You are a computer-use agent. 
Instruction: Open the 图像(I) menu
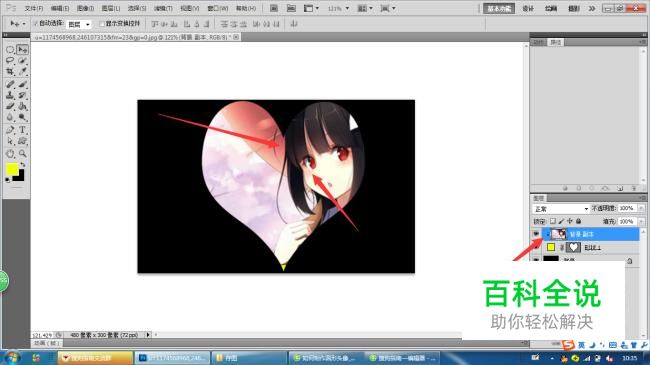(85, 8)
